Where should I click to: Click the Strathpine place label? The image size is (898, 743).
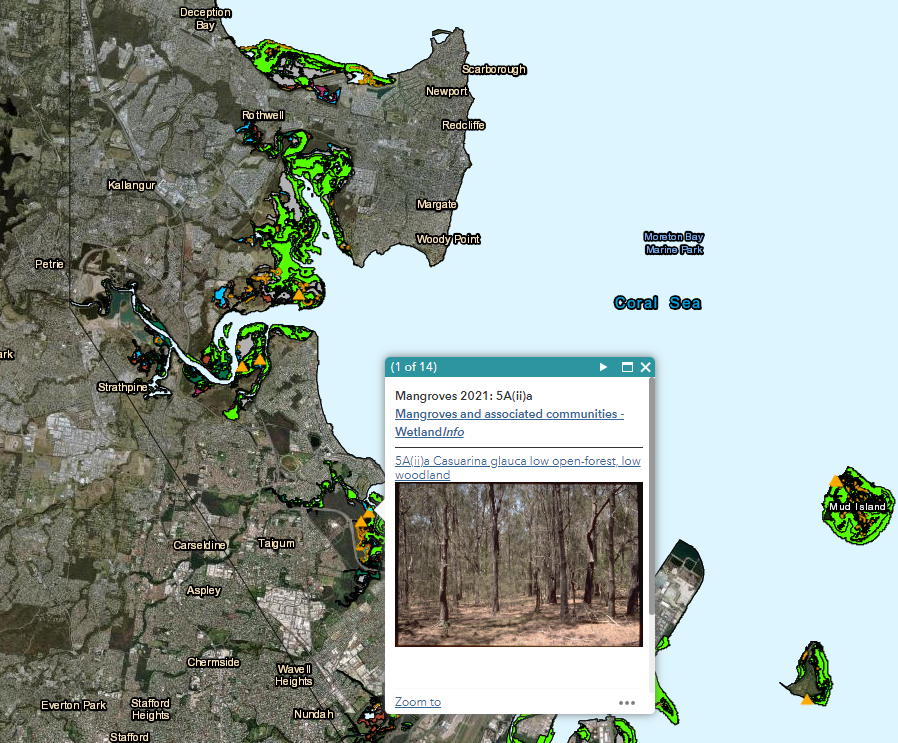[x=123, y=386]
